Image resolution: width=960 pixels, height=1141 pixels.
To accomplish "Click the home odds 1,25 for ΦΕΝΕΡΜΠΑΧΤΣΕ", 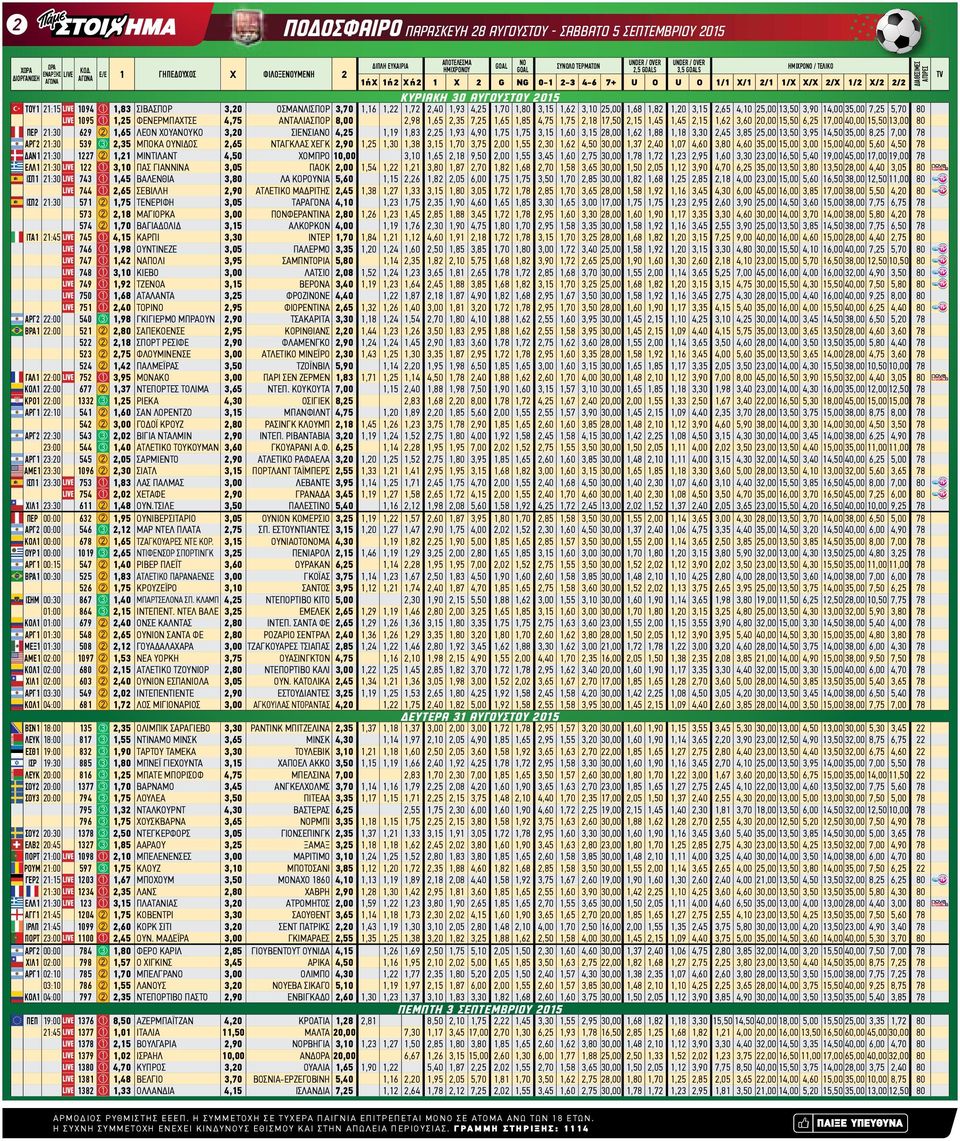I will [x=122, y=120].
